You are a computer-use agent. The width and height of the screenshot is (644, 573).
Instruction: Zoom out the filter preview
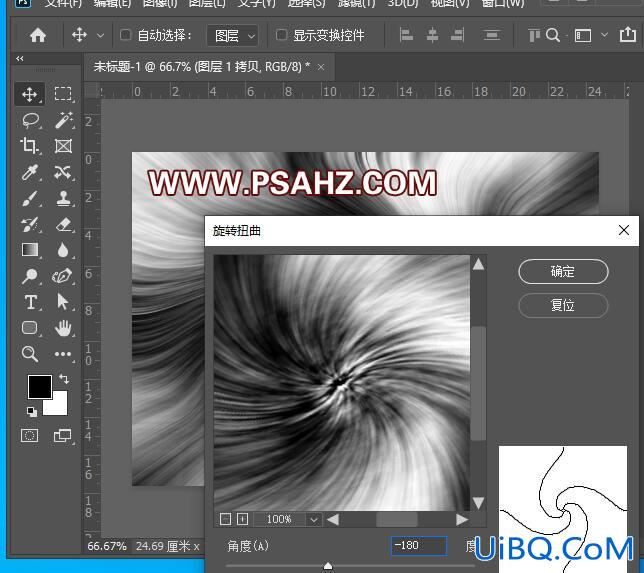click(x=225, y=520)
